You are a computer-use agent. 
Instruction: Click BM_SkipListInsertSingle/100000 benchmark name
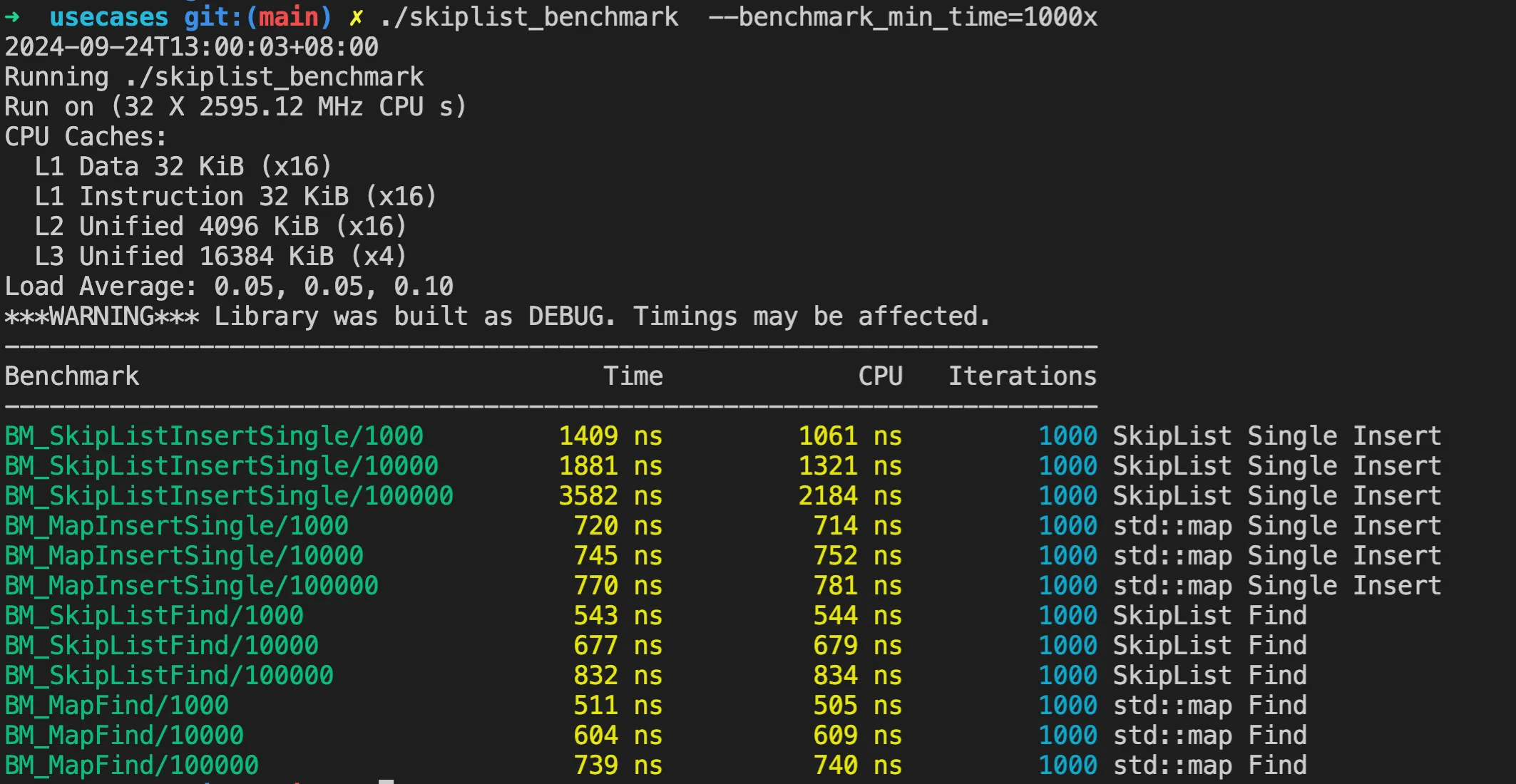229,496
